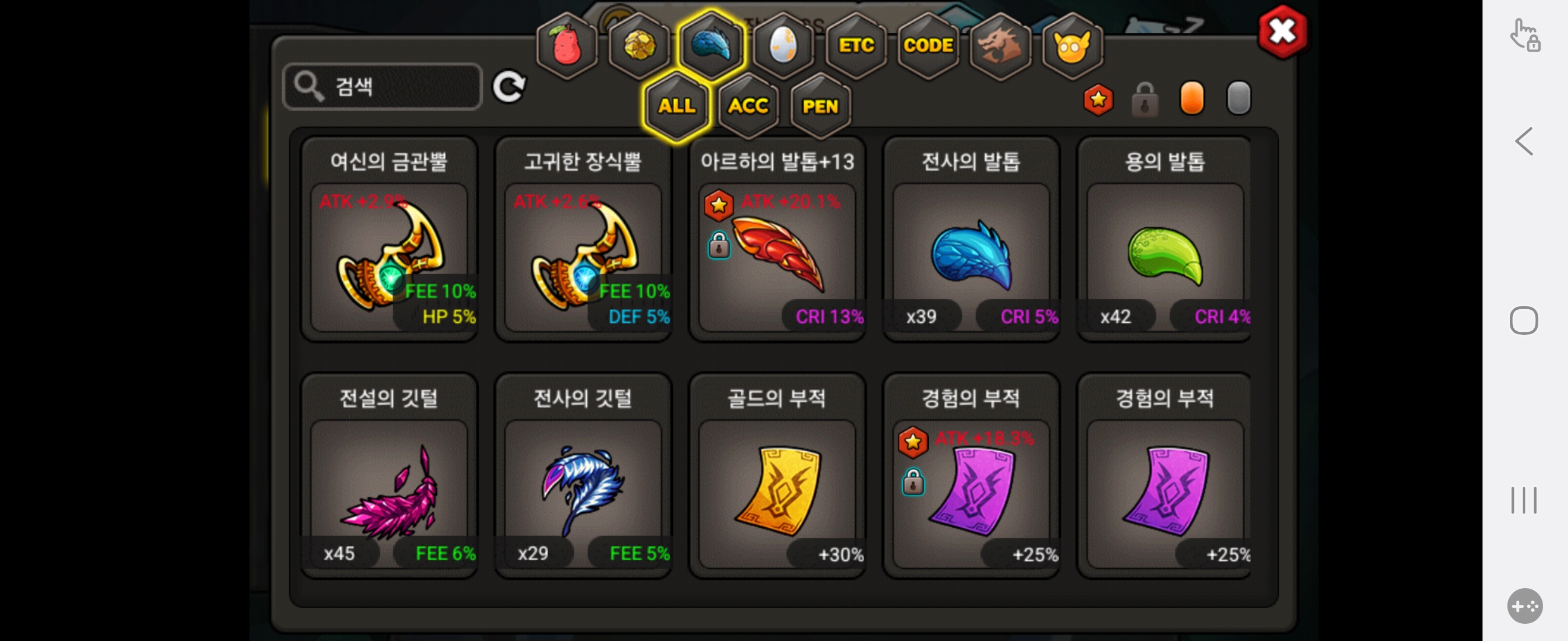The height and width of the screenshot is (641, 1568).
Task: Toggle the gray capsule filter
Action: pyautogui.click(x=1238, y=98)
